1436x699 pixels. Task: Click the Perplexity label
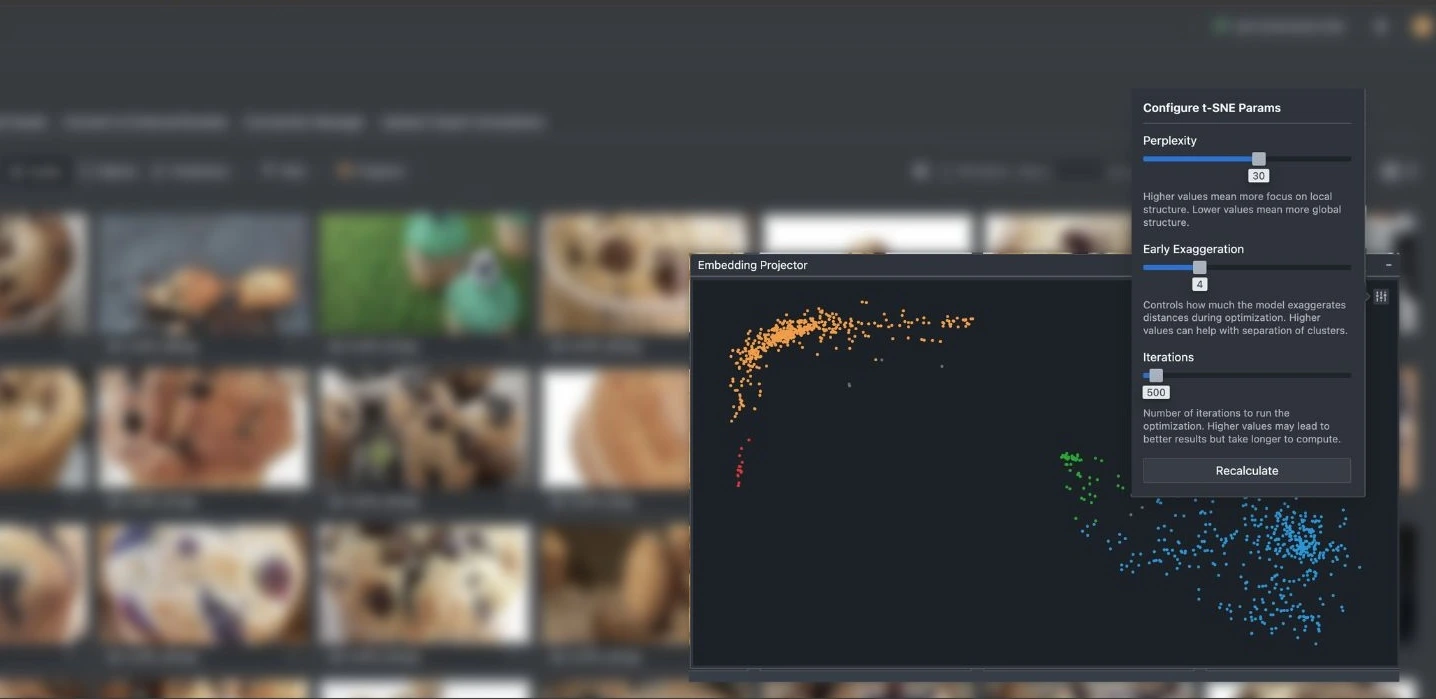1170,141
